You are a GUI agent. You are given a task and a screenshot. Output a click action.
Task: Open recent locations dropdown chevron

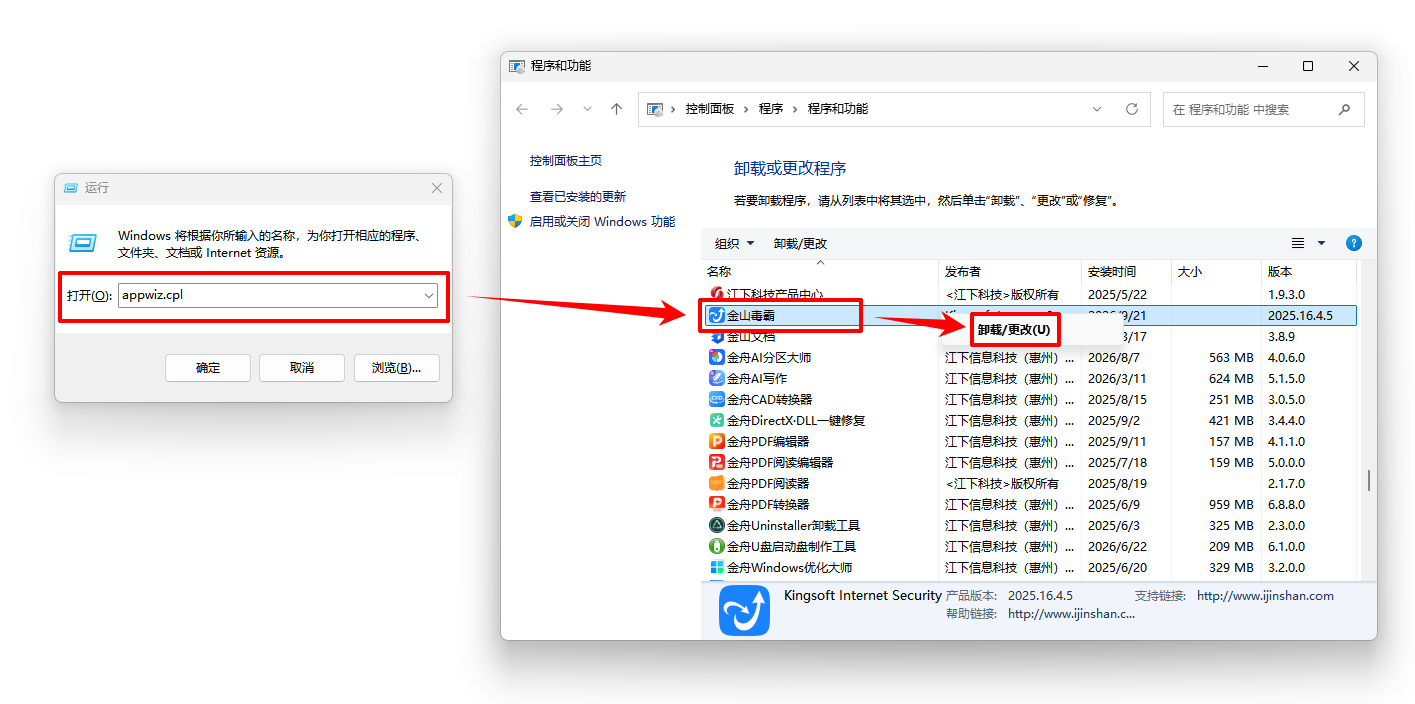[x=587, y=109]
